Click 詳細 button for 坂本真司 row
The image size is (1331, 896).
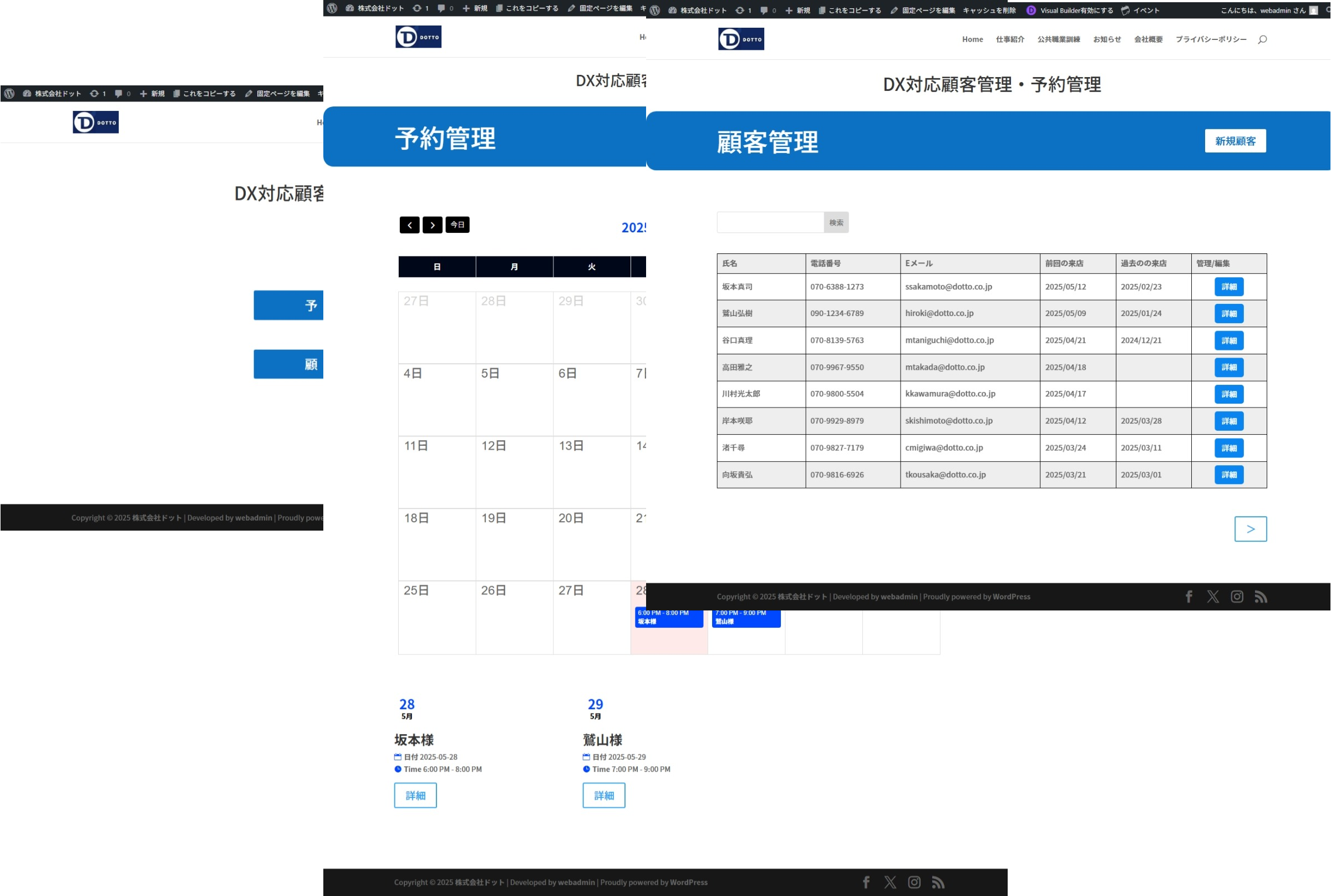1229,287
